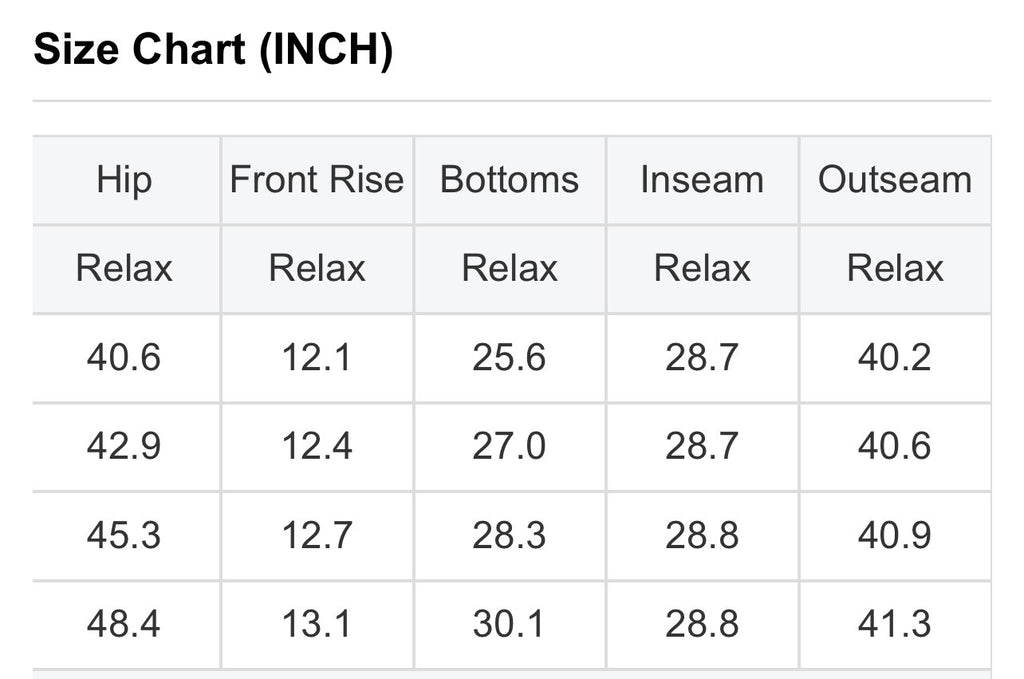Click the Hip value 48.4
Viewport: 1024px width, 679px height.
click(x=125, y=624)
